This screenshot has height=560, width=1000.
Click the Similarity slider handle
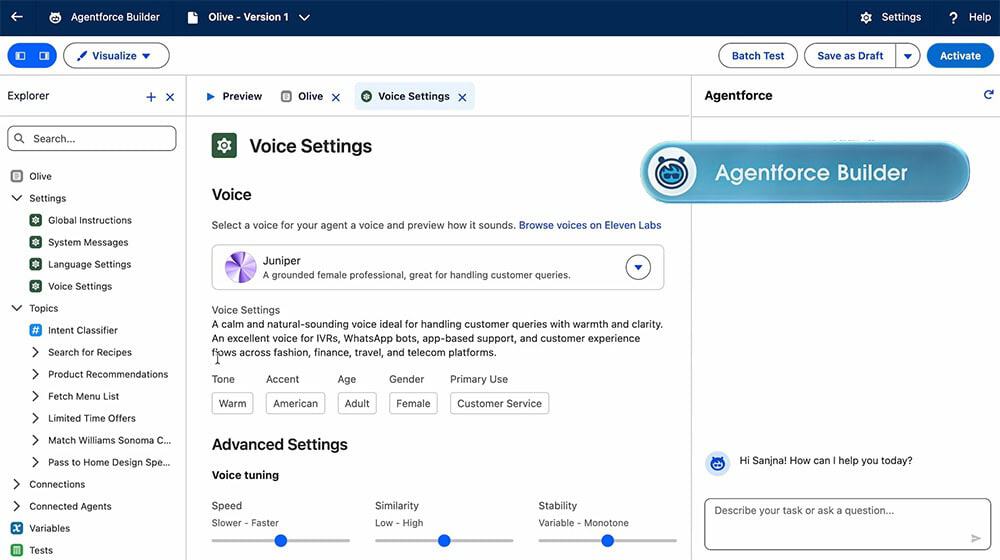[x=444, y=541]
